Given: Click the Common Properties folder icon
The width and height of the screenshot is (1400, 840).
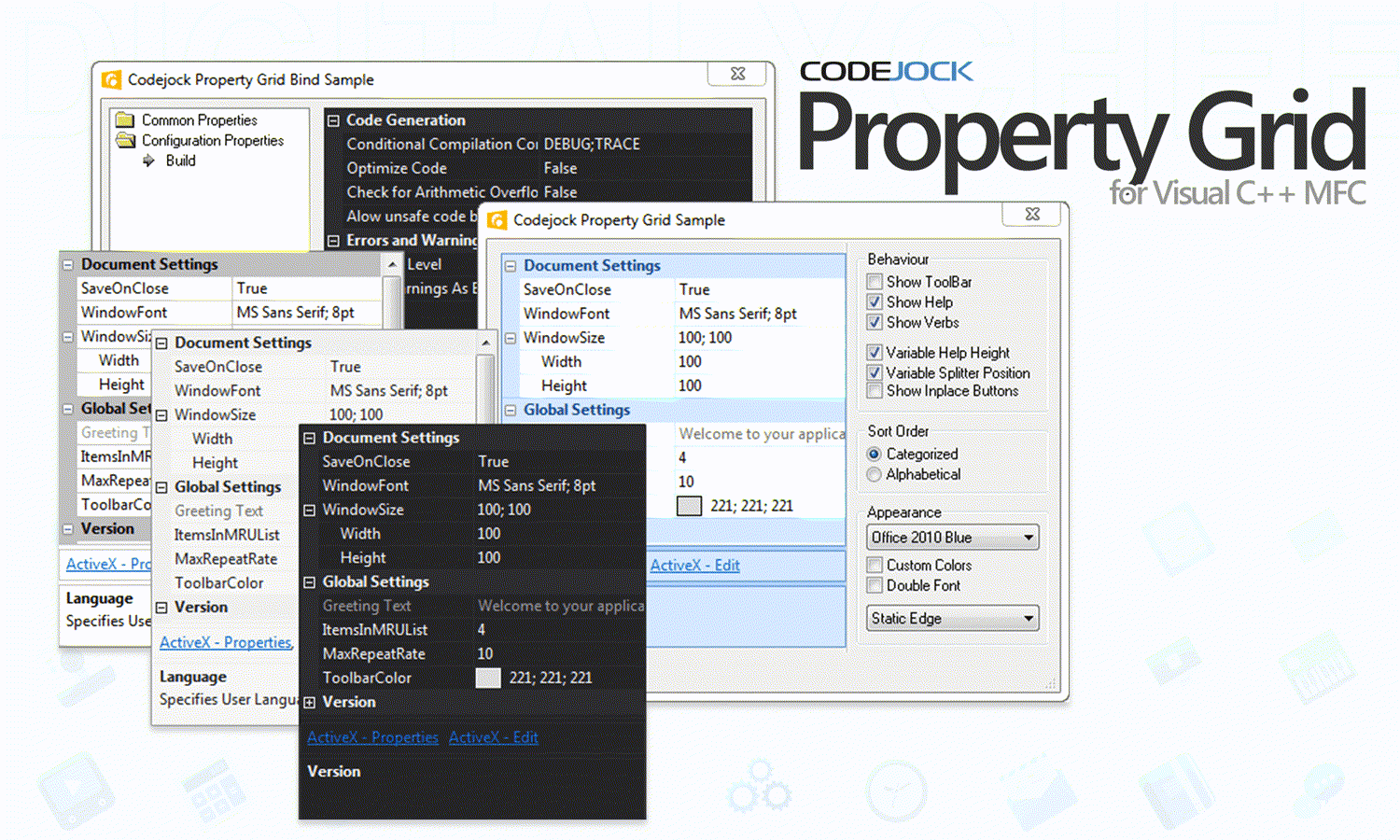Looking at the screenshot, I should tap(125, 119).
